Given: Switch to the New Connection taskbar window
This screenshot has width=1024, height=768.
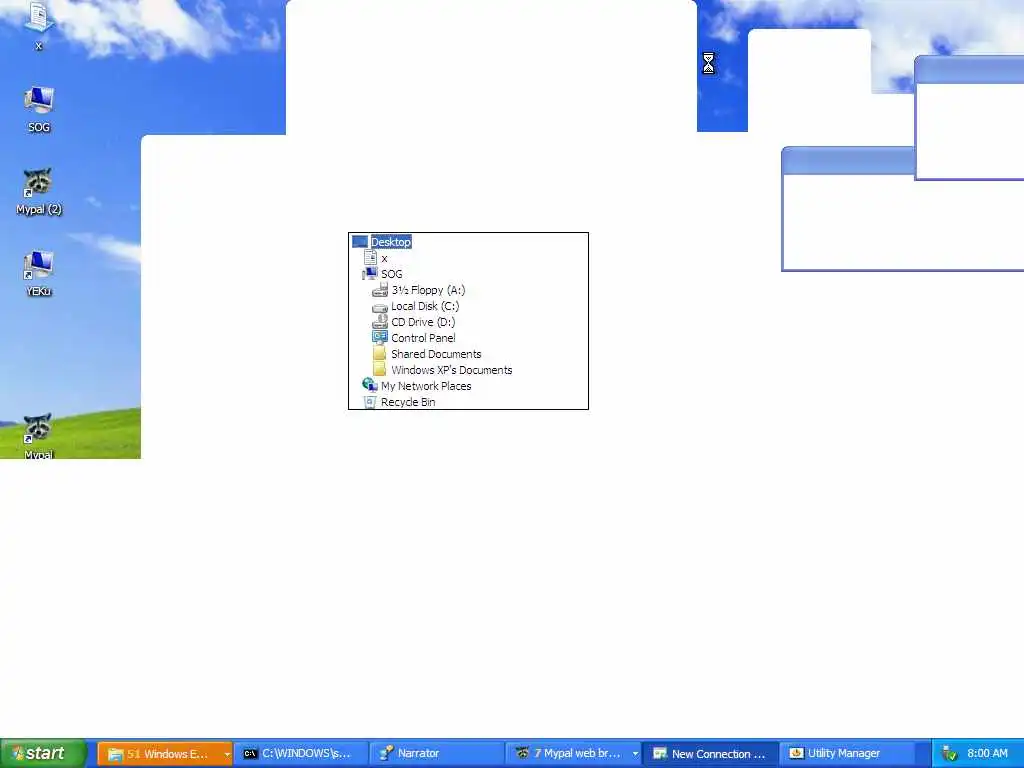Looking at the screenshot, I should 710,754.
